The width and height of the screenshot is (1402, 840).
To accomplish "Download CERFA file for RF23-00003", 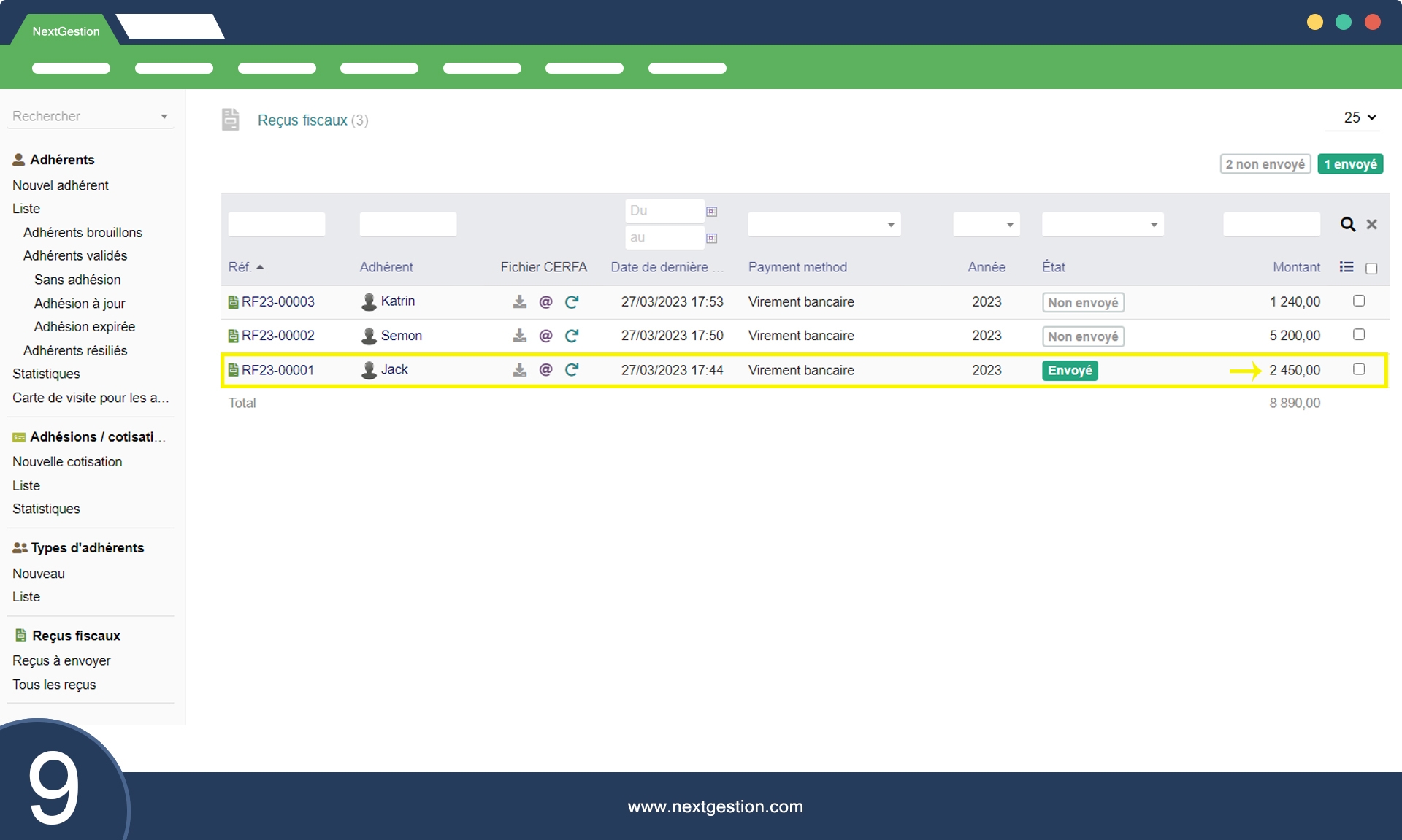I will tap(519, 301).
